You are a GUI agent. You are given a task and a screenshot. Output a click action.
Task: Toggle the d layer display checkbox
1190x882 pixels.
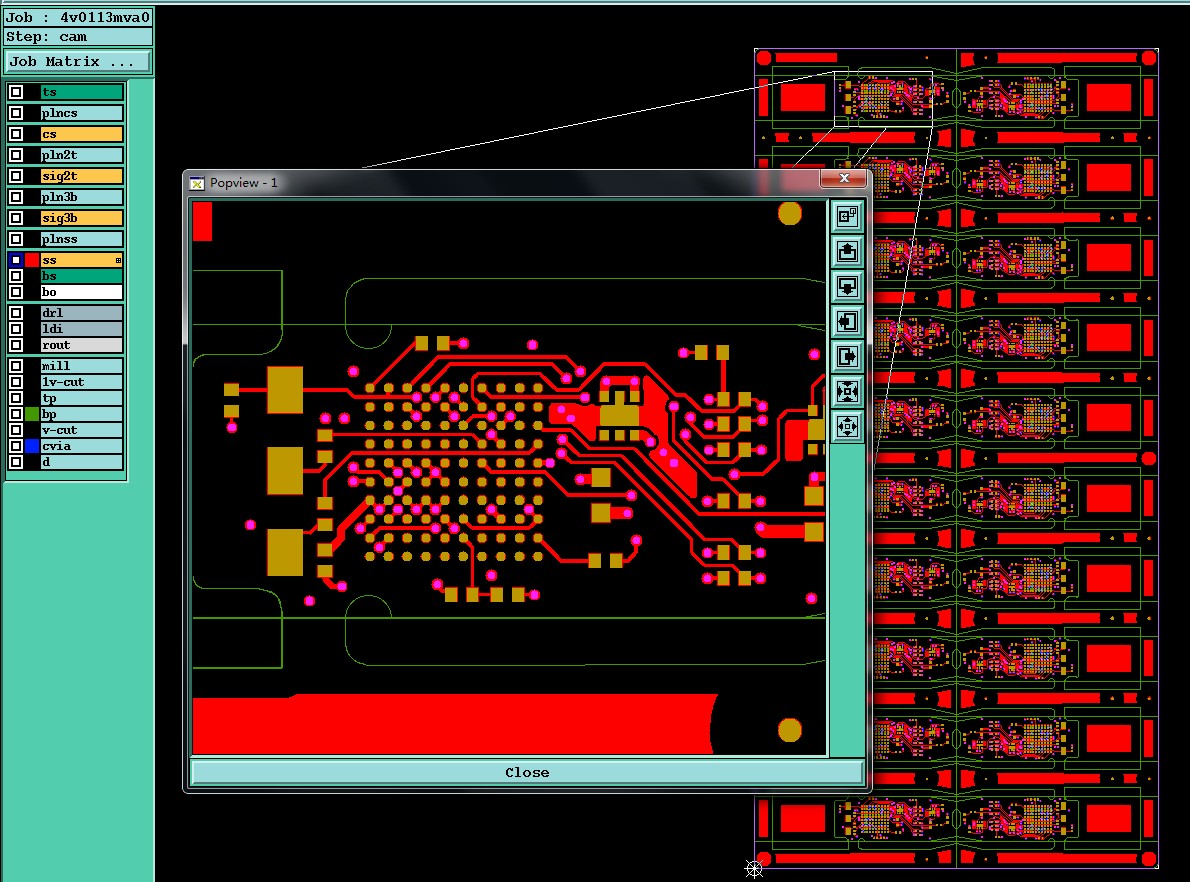coord(16,461)
